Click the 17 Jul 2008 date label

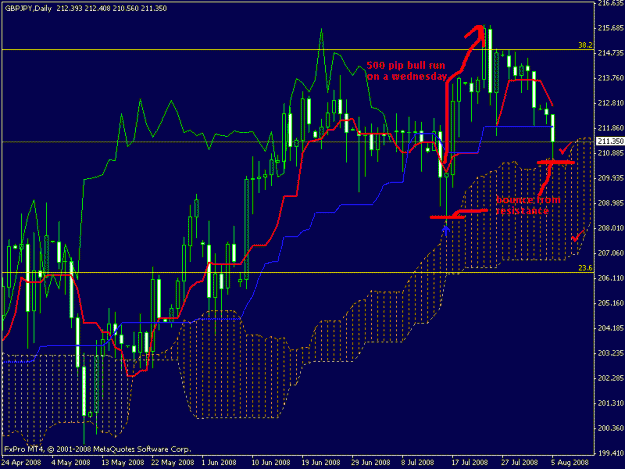click(x=470, y=462)
